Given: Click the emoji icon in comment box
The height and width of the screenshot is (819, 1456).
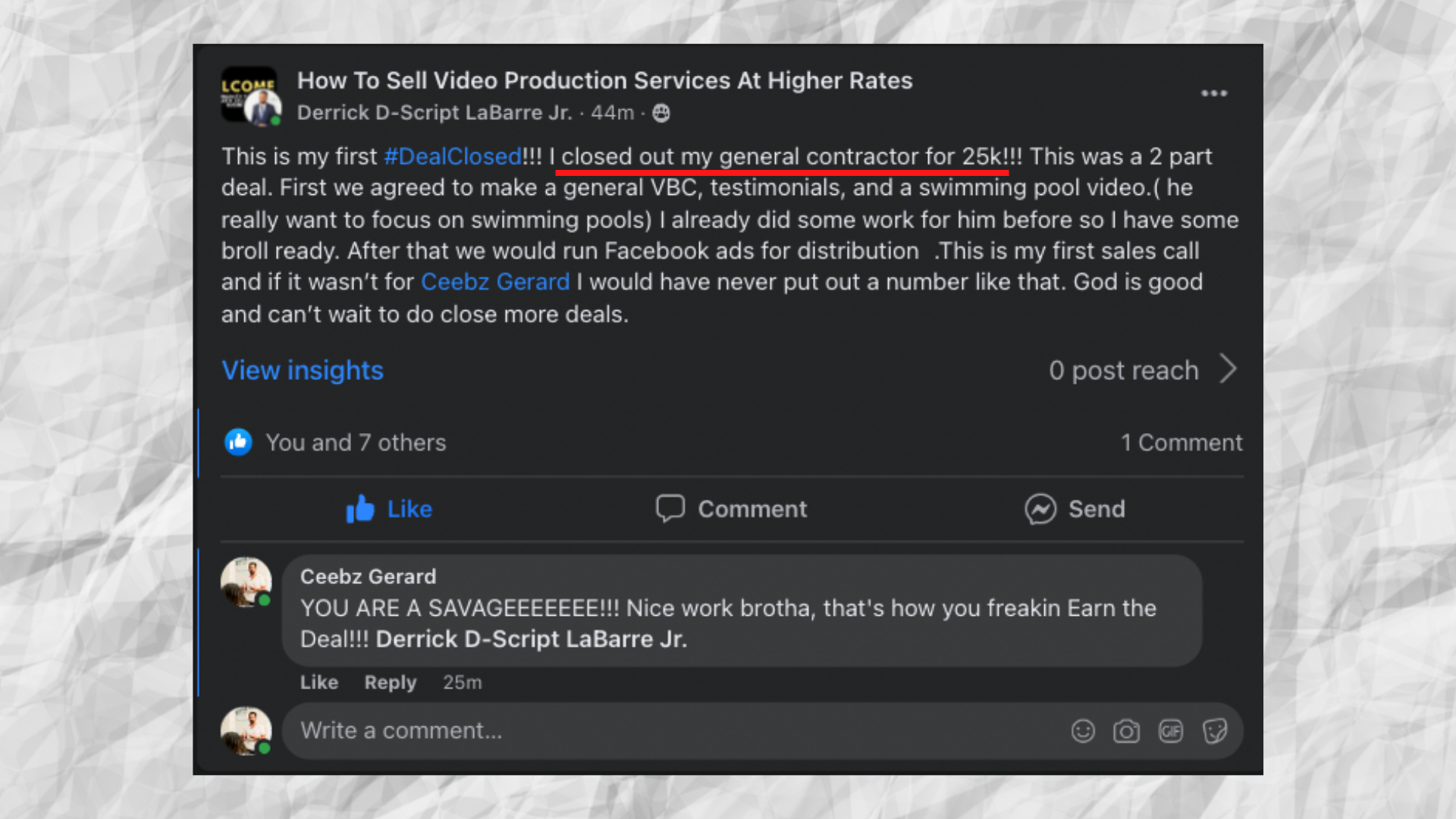Looking at the screenshot, I should pyautogui.click(x=1083, y=731).
